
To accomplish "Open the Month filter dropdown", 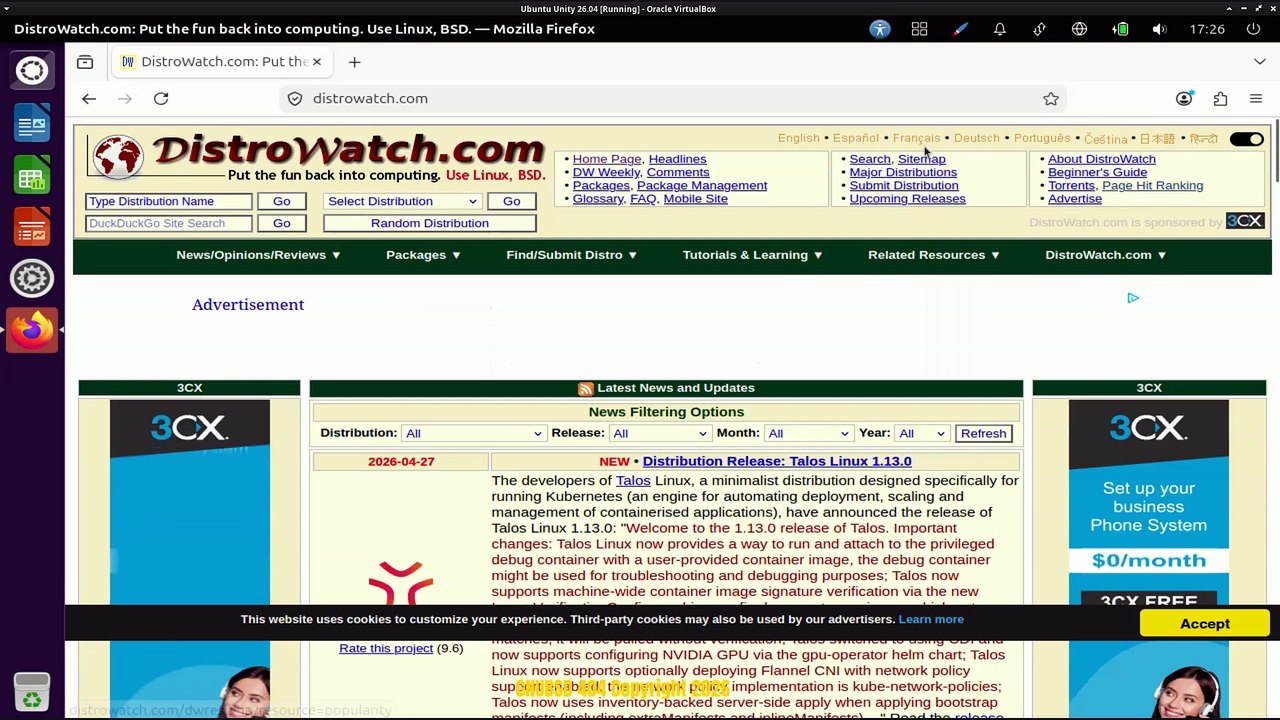I will tap(808, 433).
